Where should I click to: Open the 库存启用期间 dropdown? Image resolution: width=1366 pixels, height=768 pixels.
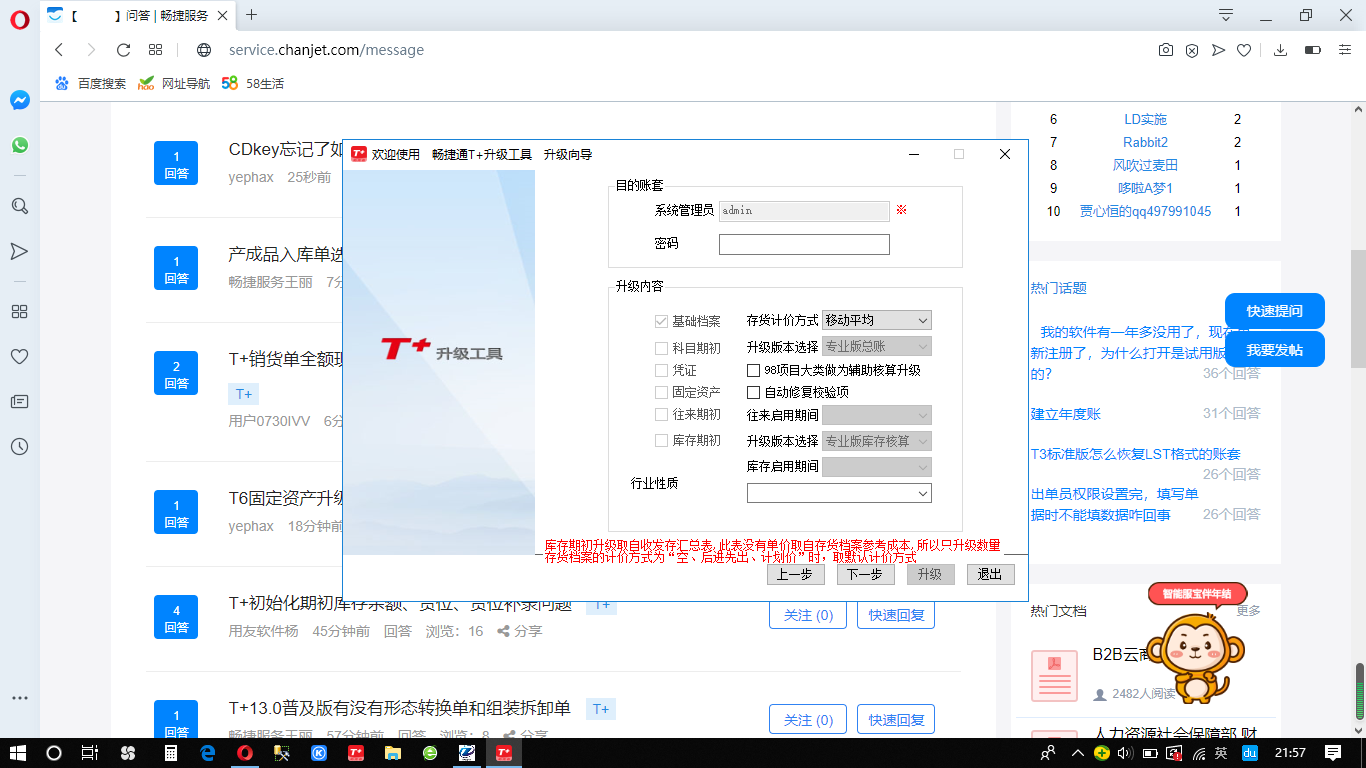pyautogui.click(x=877, y=467)
